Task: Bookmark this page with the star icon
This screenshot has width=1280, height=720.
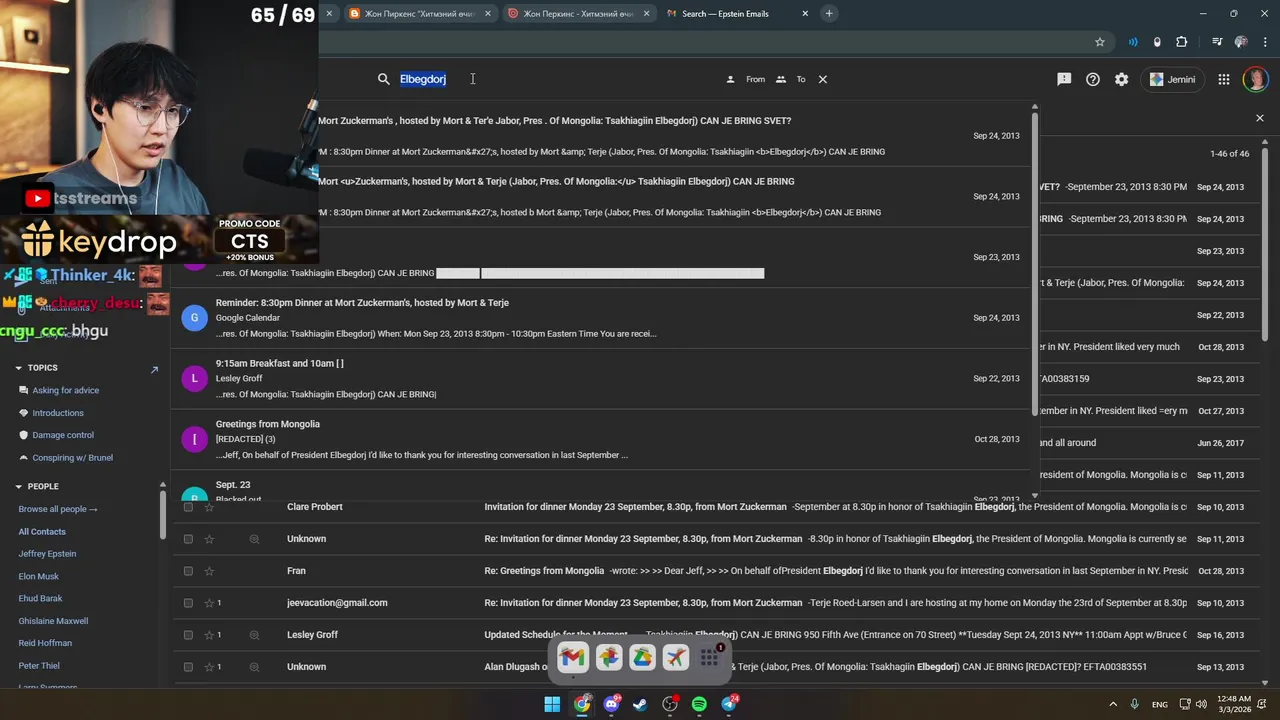Action: coord(1100,42)
